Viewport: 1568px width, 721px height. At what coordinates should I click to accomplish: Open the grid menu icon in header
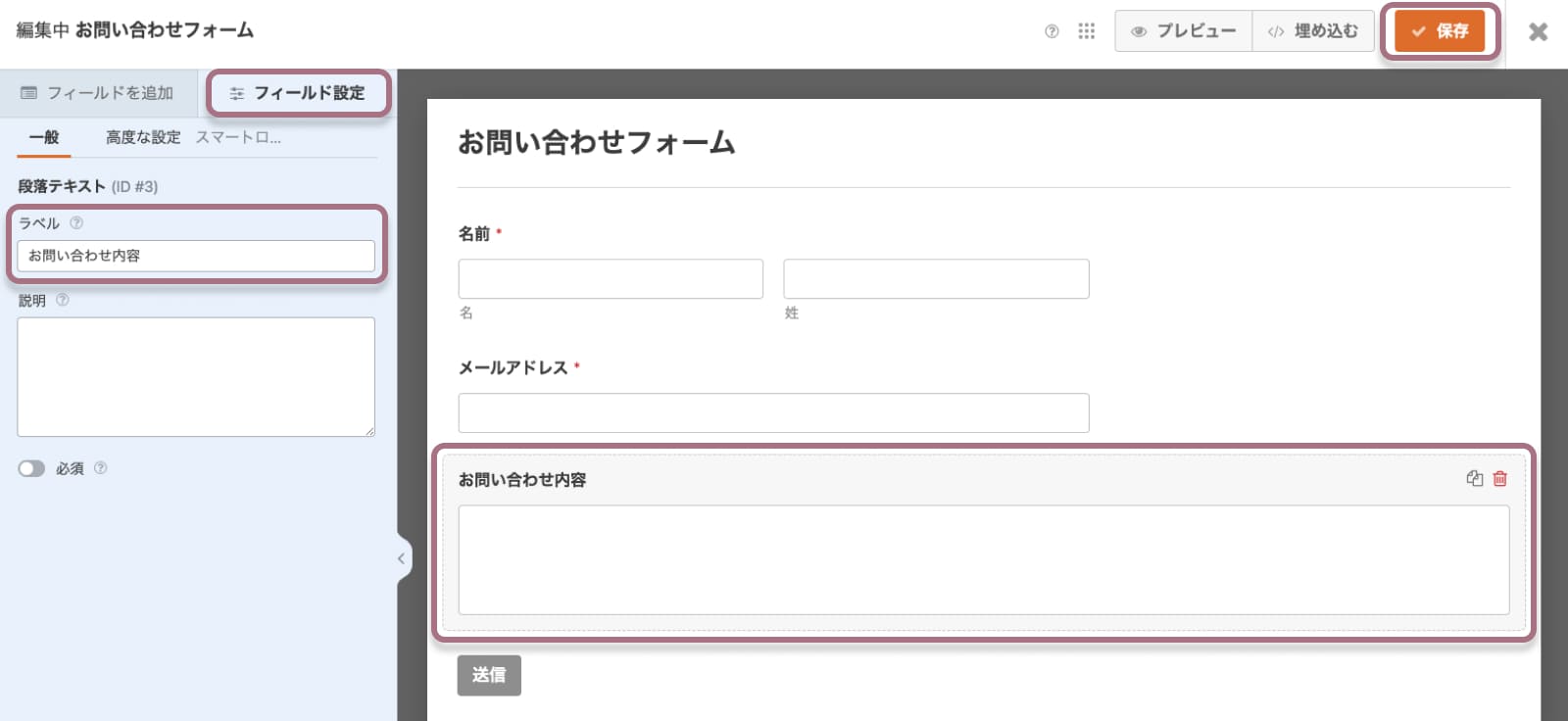pos(1086,31)
